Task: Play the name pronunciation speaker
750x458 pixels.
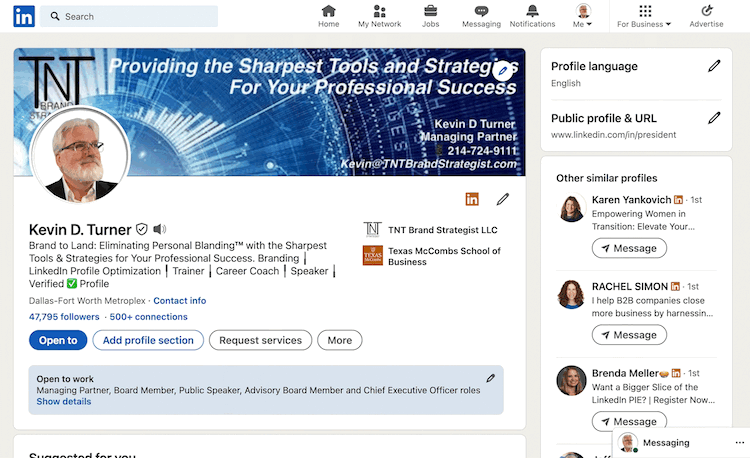Action: click(159, 229)
